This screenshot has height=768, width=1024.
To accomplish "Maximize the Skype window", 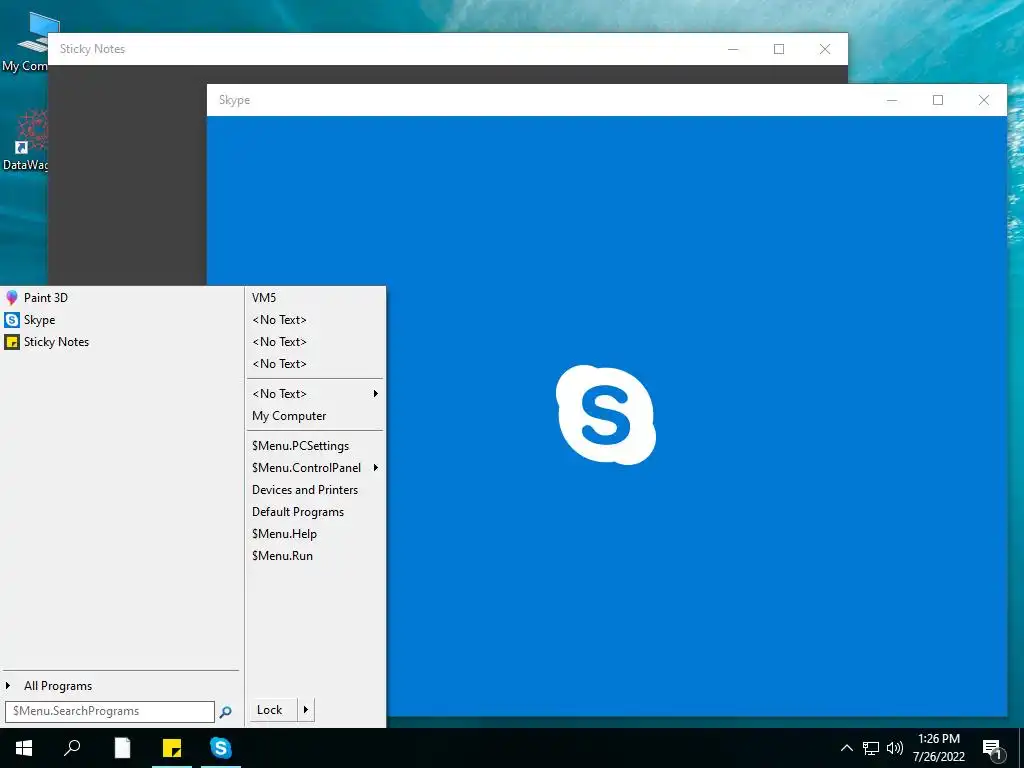I will pos(938,100).
